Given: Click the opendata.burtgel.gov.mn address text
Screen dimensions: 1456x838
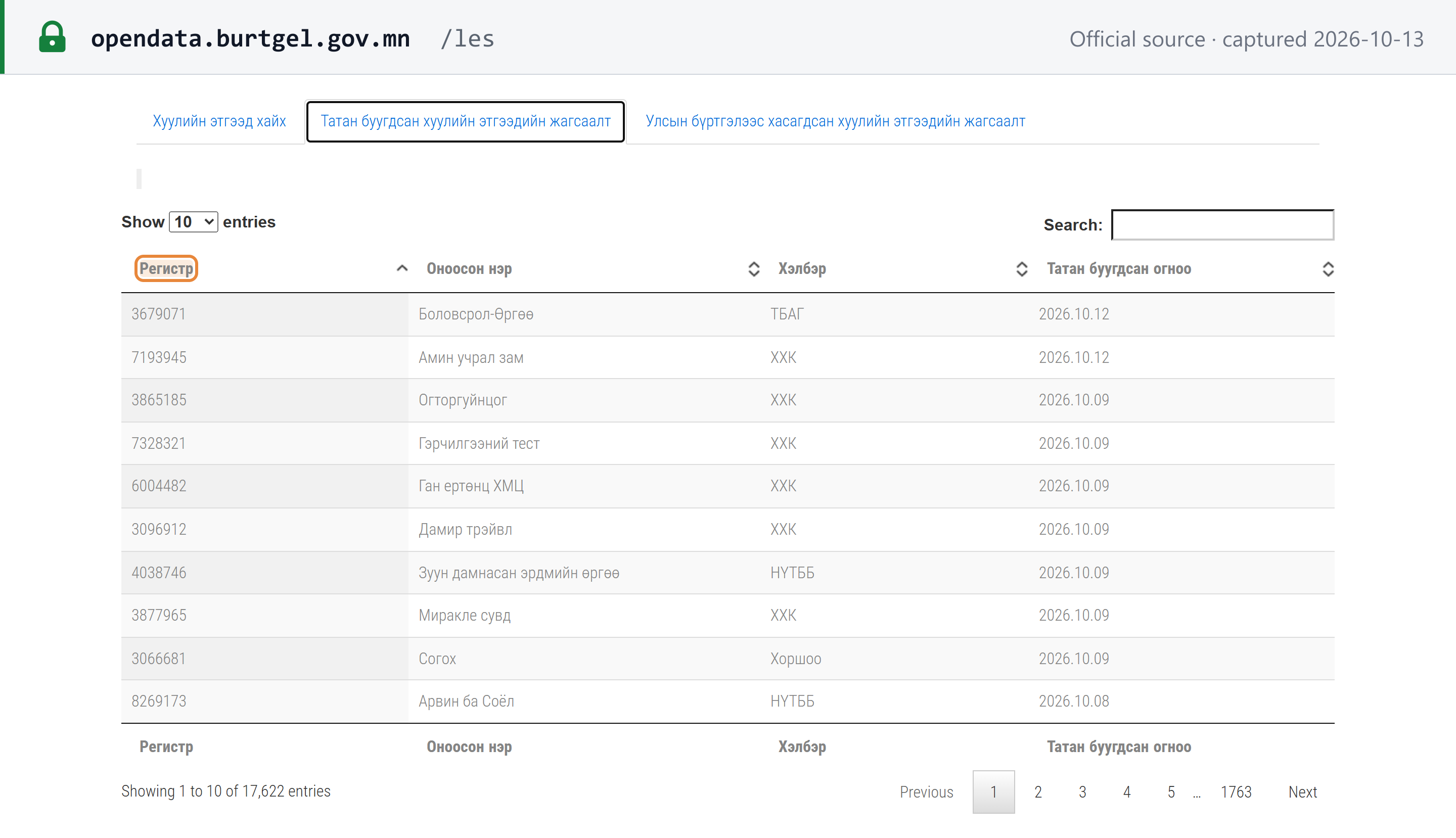Looking at the screenshot, I should [x=250, y=38].
